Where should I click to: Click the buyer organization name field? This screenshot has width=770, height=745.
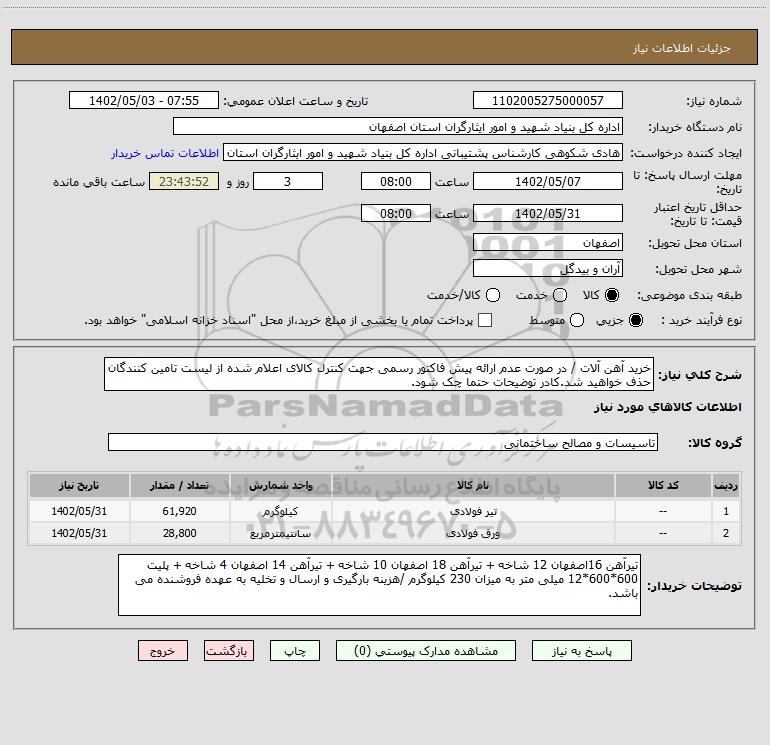398,127
